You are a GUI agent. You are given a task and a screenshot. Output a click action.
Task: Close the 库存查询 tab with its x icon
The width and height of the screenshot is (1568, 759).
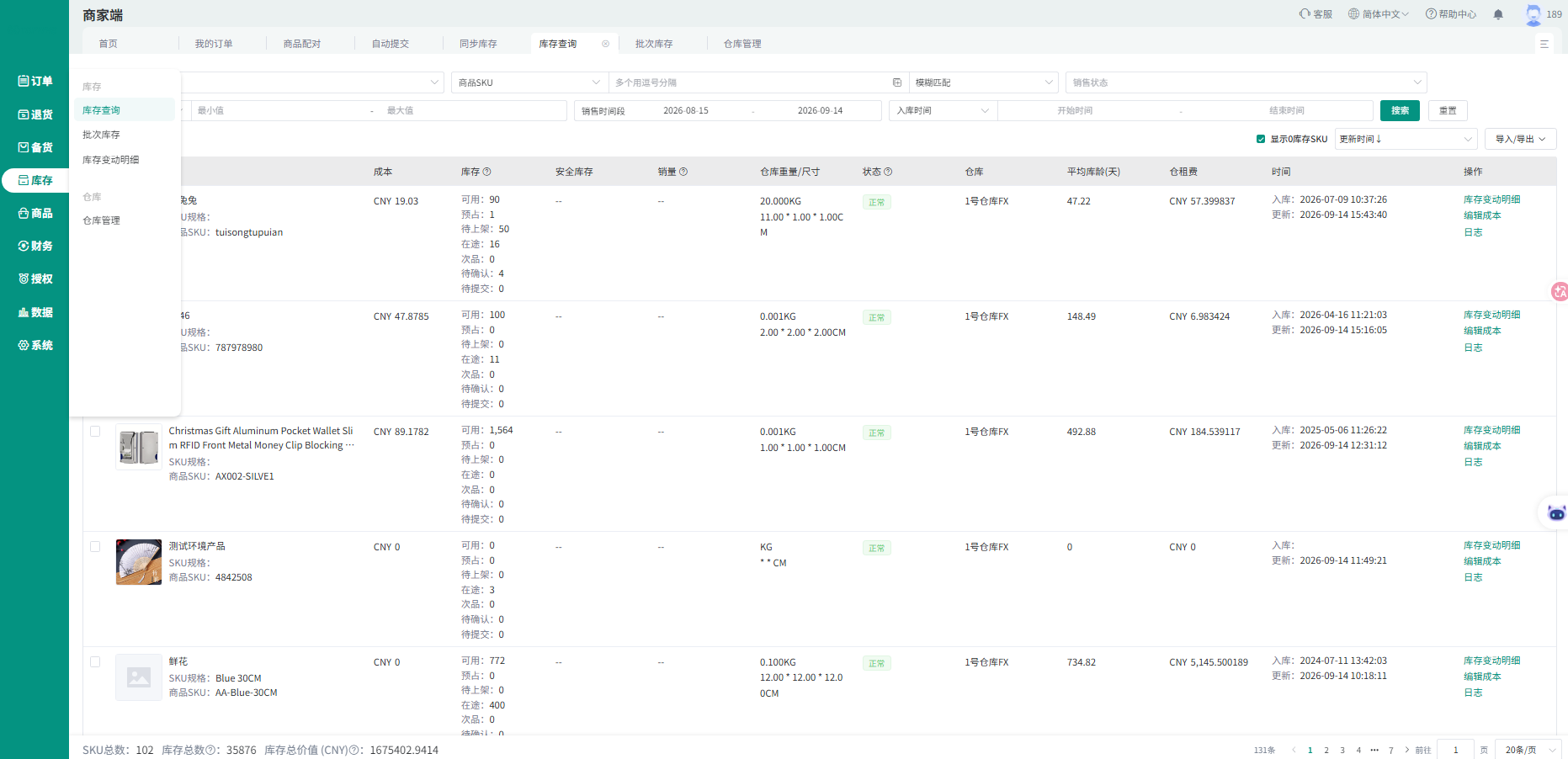(x=605, y=44)
